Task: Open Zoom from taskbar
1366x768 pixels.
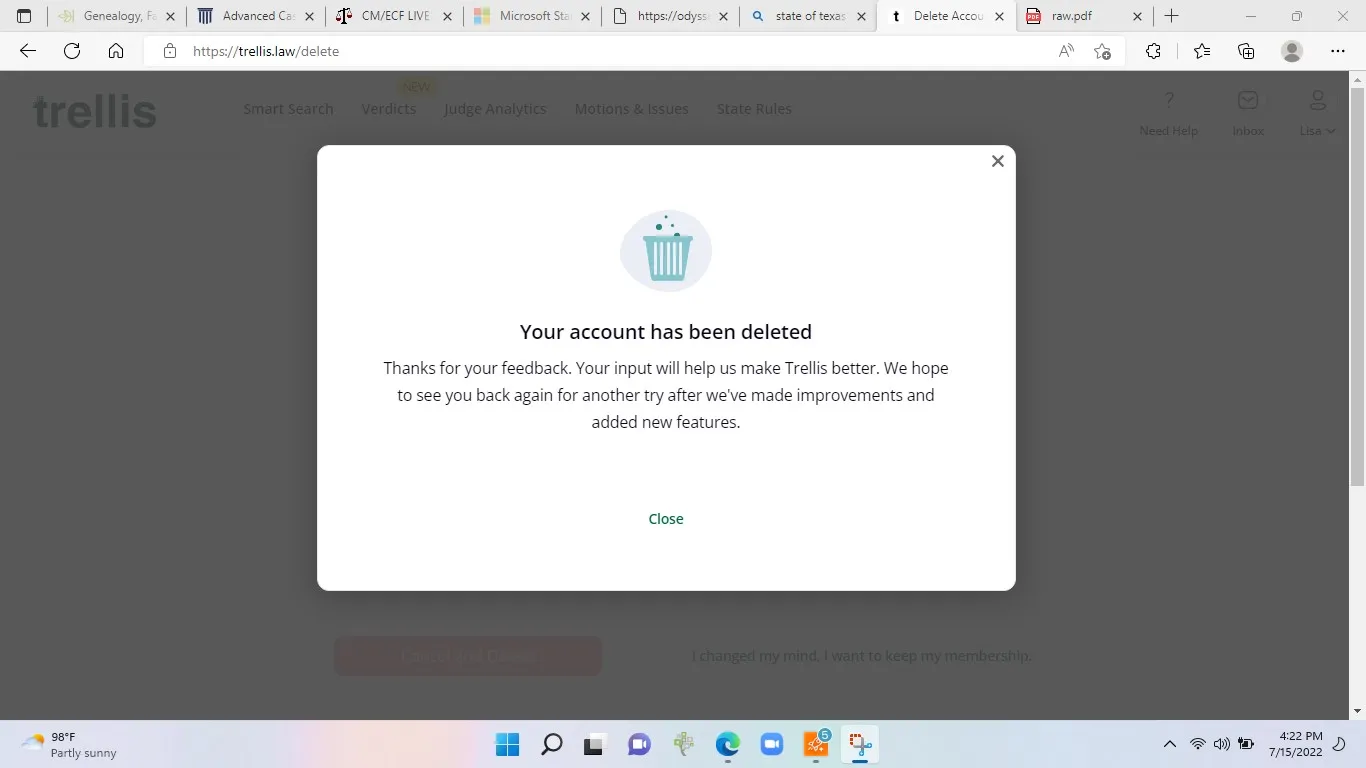Action: coord(771,744)
